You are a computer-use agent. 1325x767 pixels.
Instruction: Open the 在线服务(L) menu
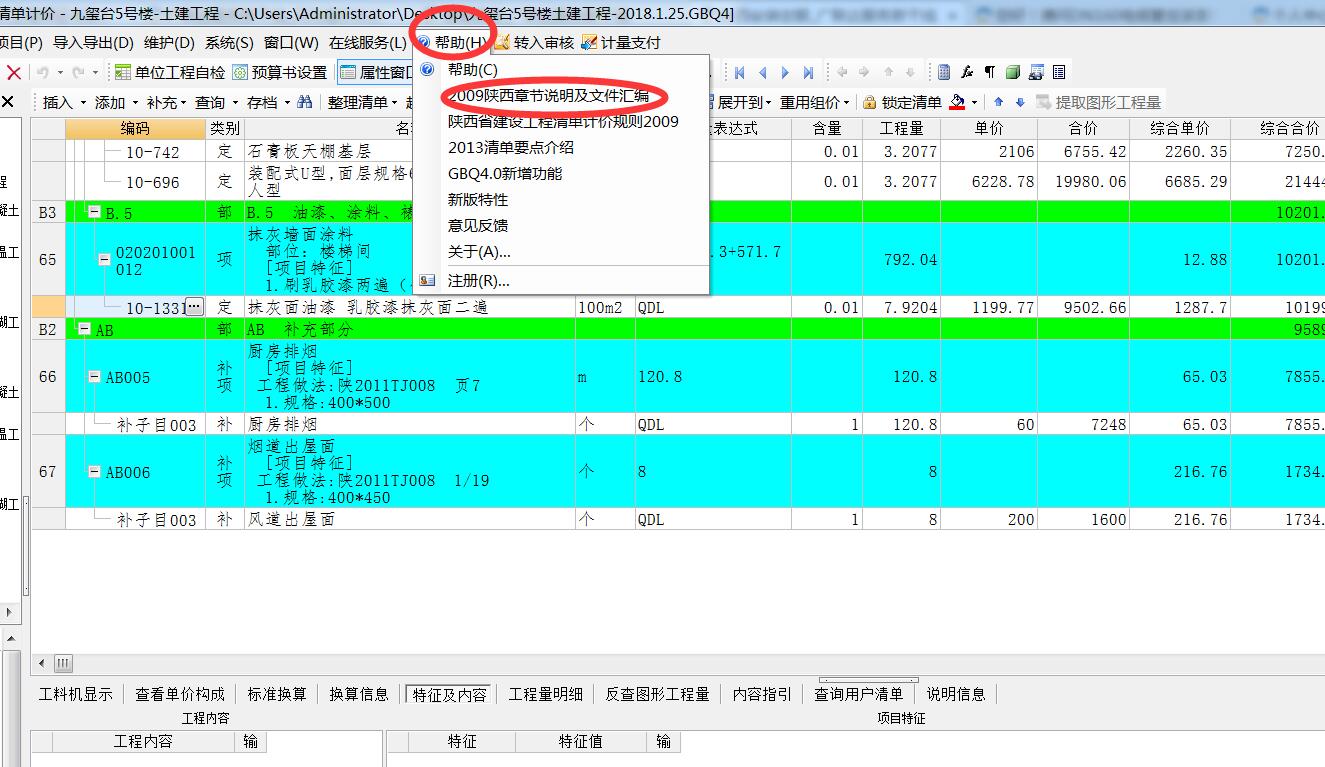tap(368, 42)
